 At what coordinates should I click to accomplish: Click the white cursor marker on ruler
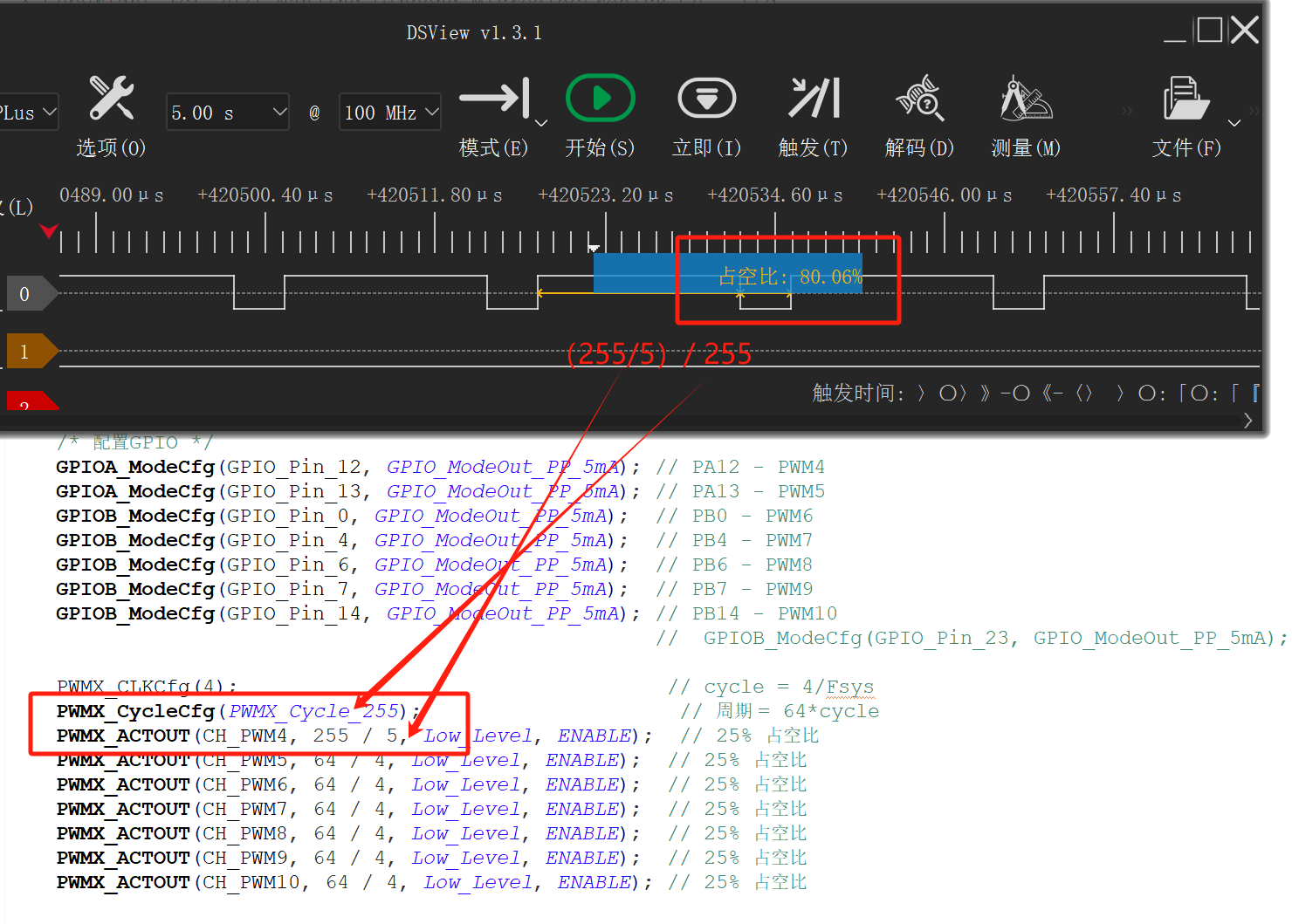pyautogui.click(x=594, y=248)
